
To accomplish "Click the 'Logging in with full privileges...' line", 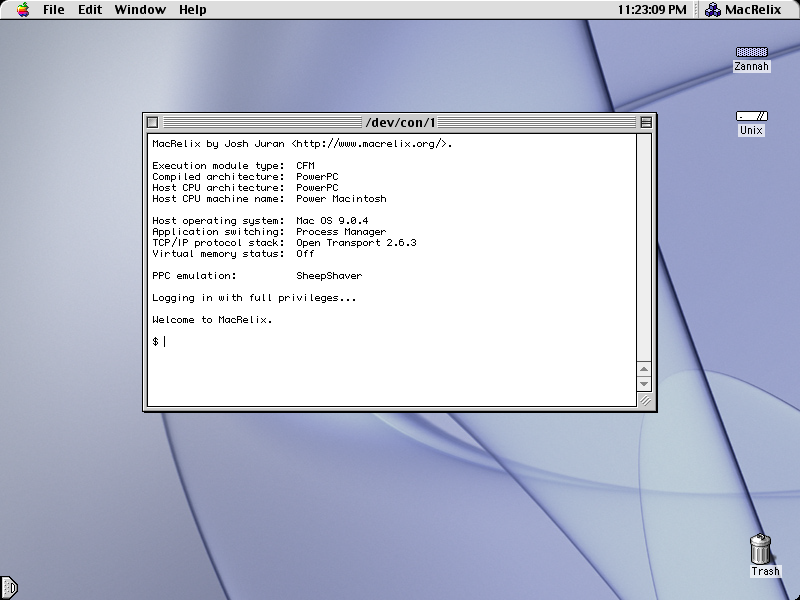I will pyautogui.click(x=254, y=298).
